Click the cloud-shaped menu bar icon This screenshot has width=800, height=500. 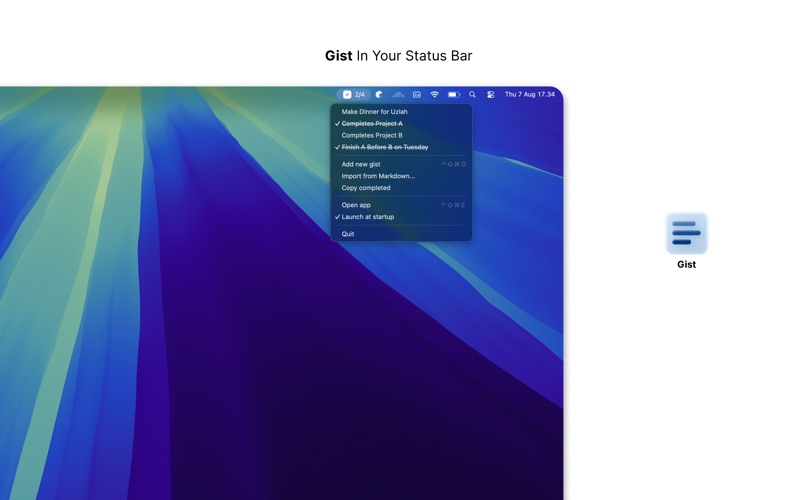pos(398,94)
